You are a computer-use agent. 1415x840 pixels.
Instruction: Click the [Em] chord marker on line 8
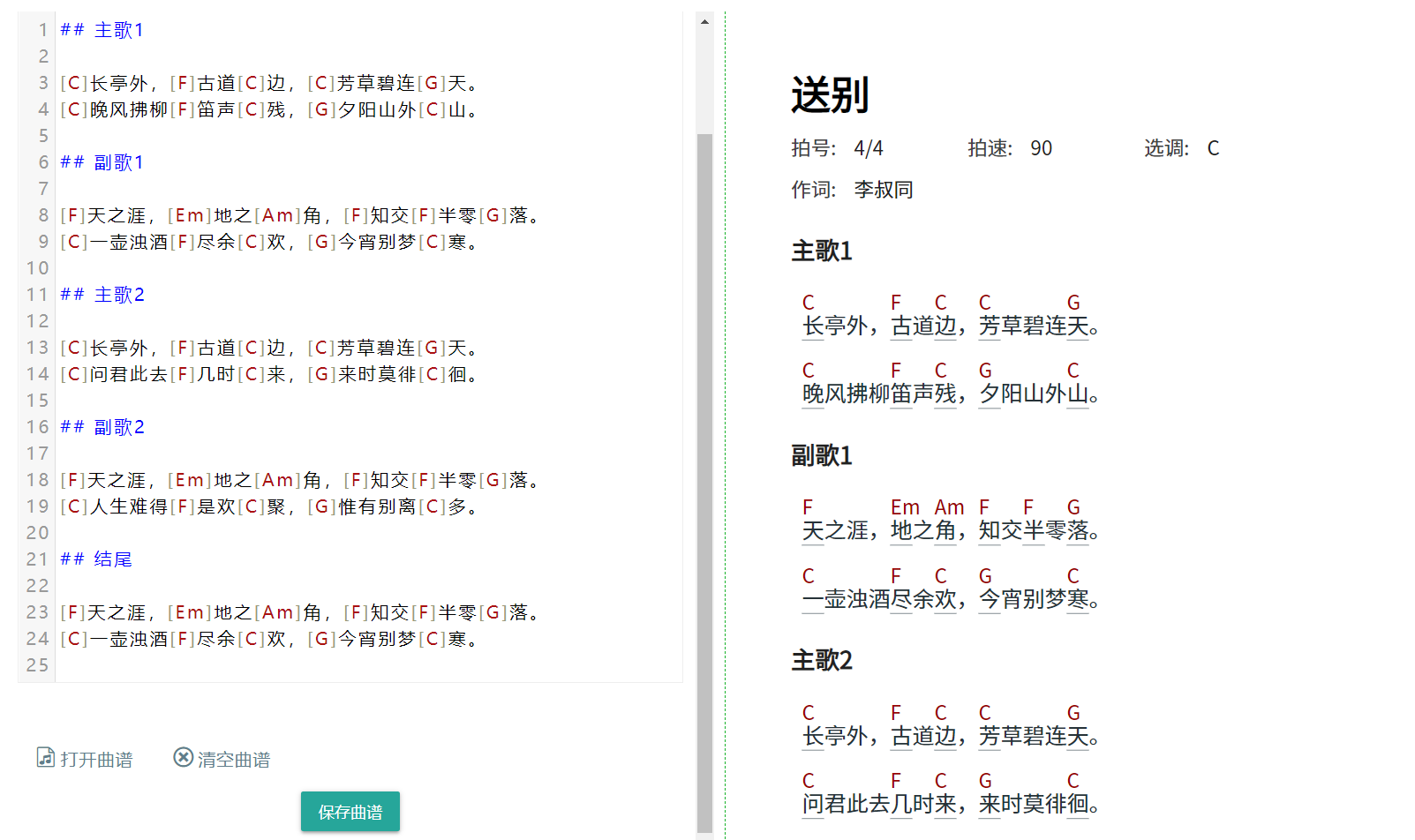pyautogui.click(x=188, y=214)
